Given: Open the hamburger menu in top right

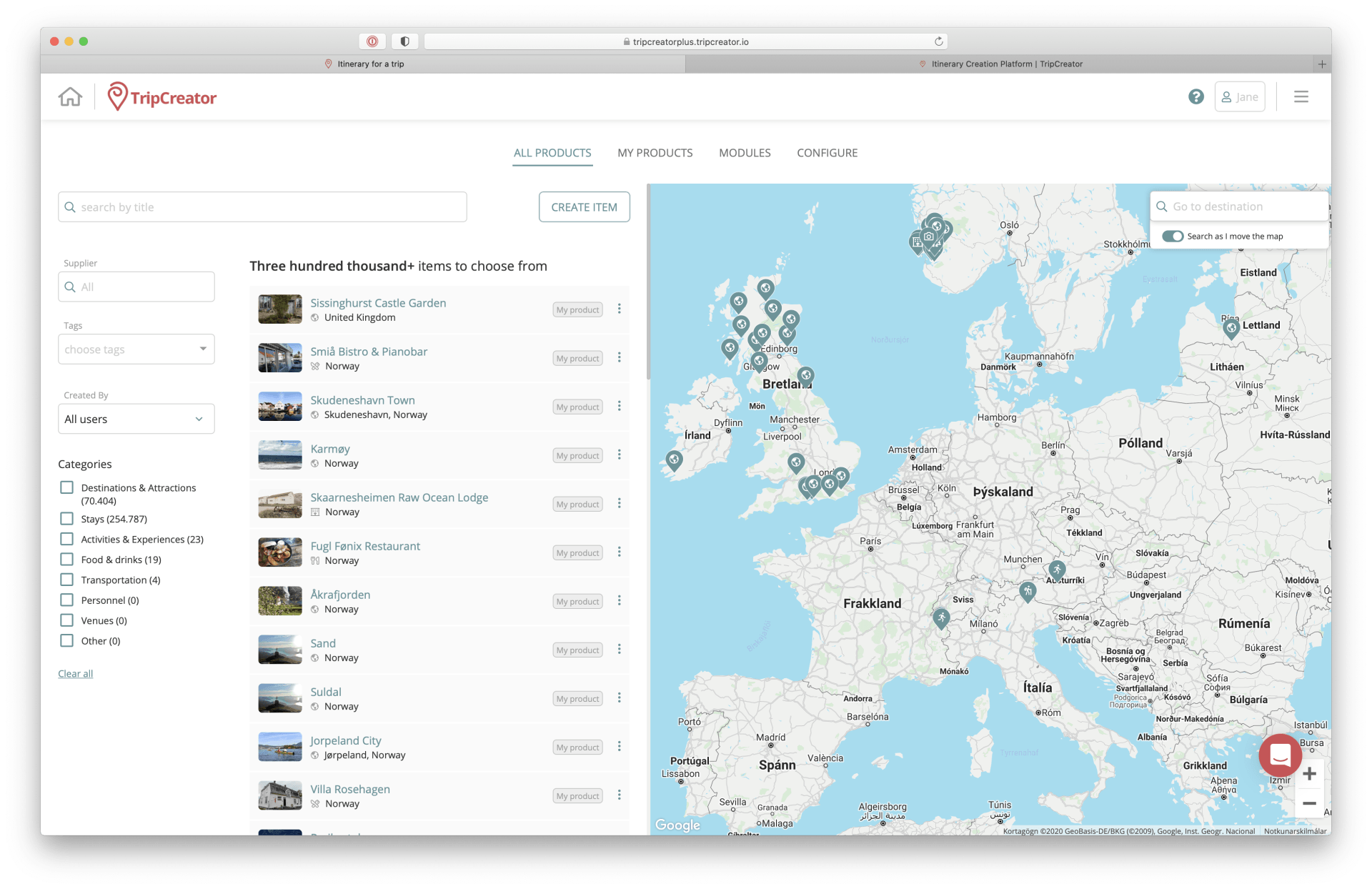Looking at the screenshot, I should [x=1301, y=96].
